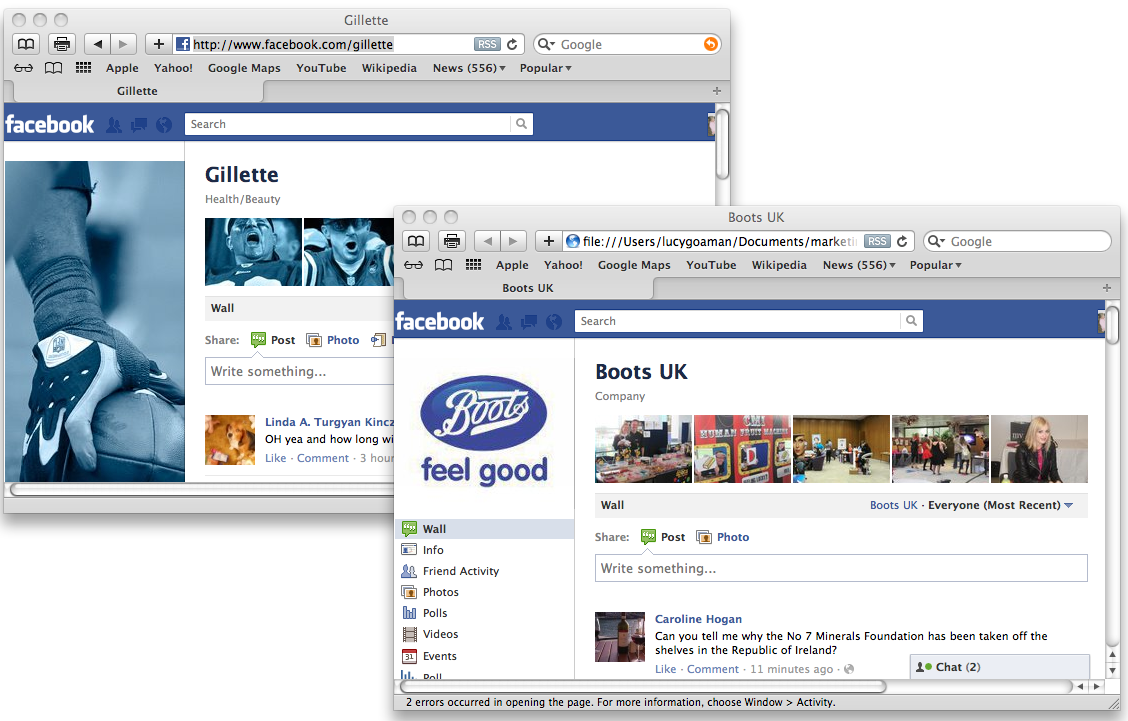Open Facebook messages icon in Boots UK window
This screenshot has width=1128, height=721.
point(529,322)
